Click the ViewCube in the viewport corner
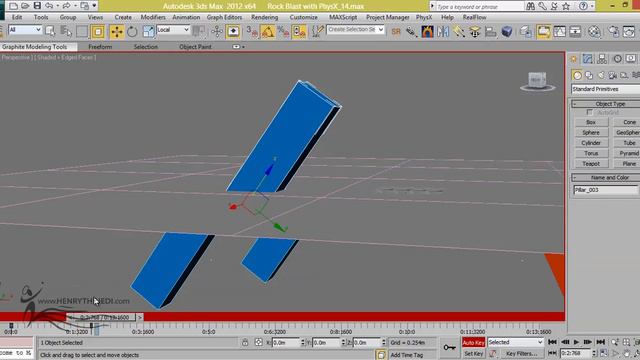This screenshot has width=640, height=360. pos(537,80)
